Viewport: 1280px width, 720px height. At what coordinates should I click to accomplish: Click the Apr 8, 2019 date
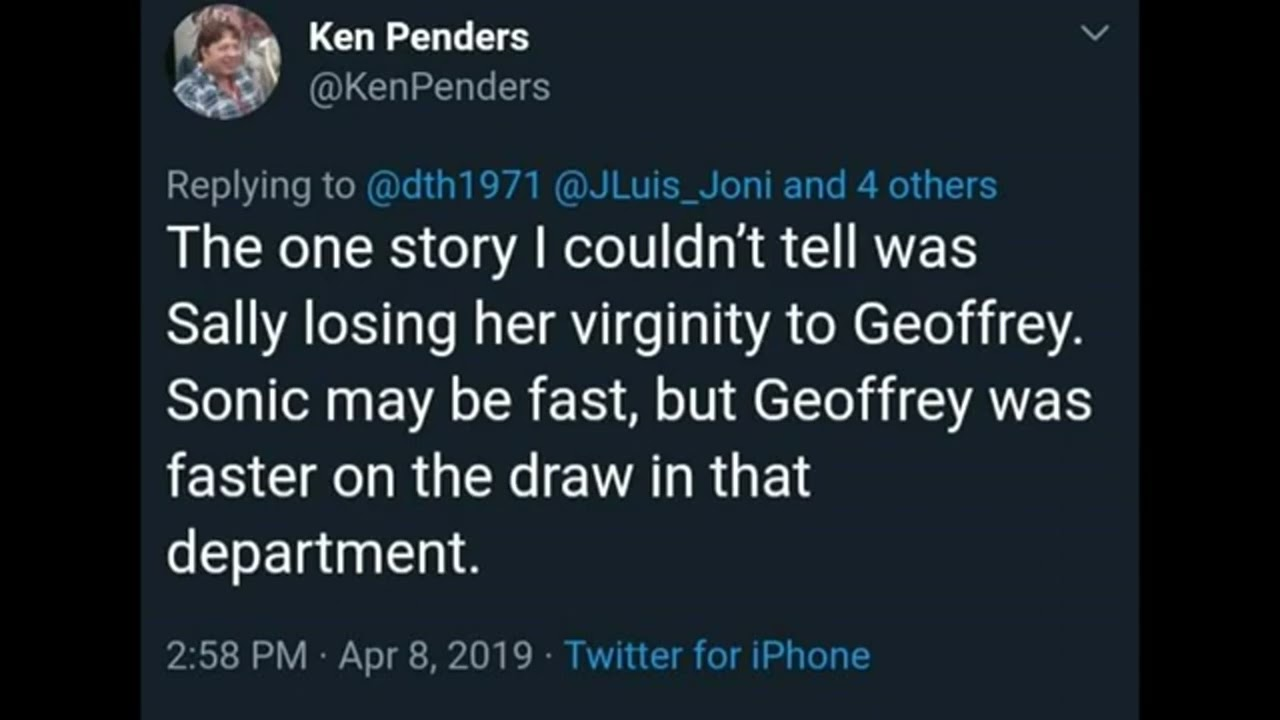(435, 655)
